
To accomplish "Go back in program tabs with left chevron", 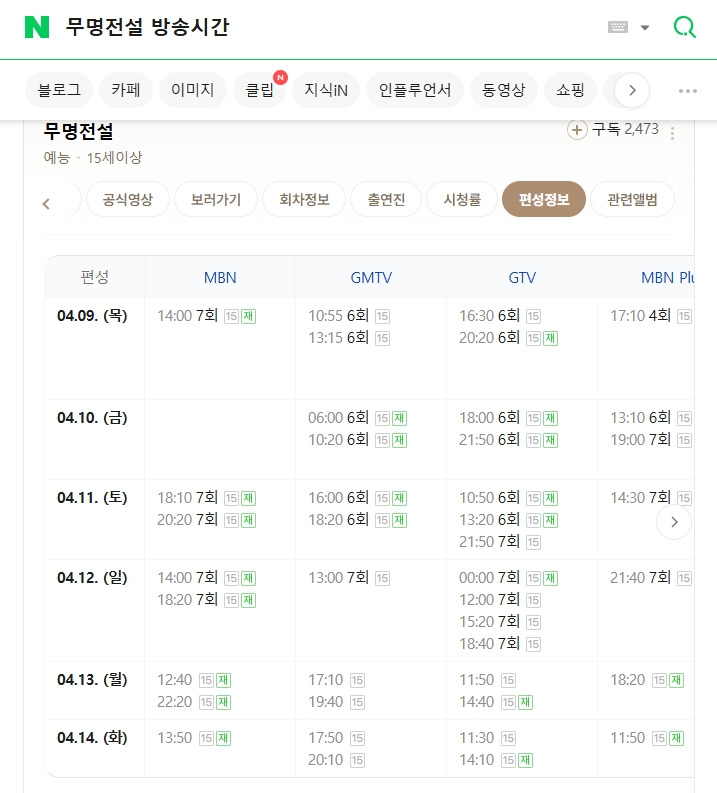I will [x=46, y=204].
